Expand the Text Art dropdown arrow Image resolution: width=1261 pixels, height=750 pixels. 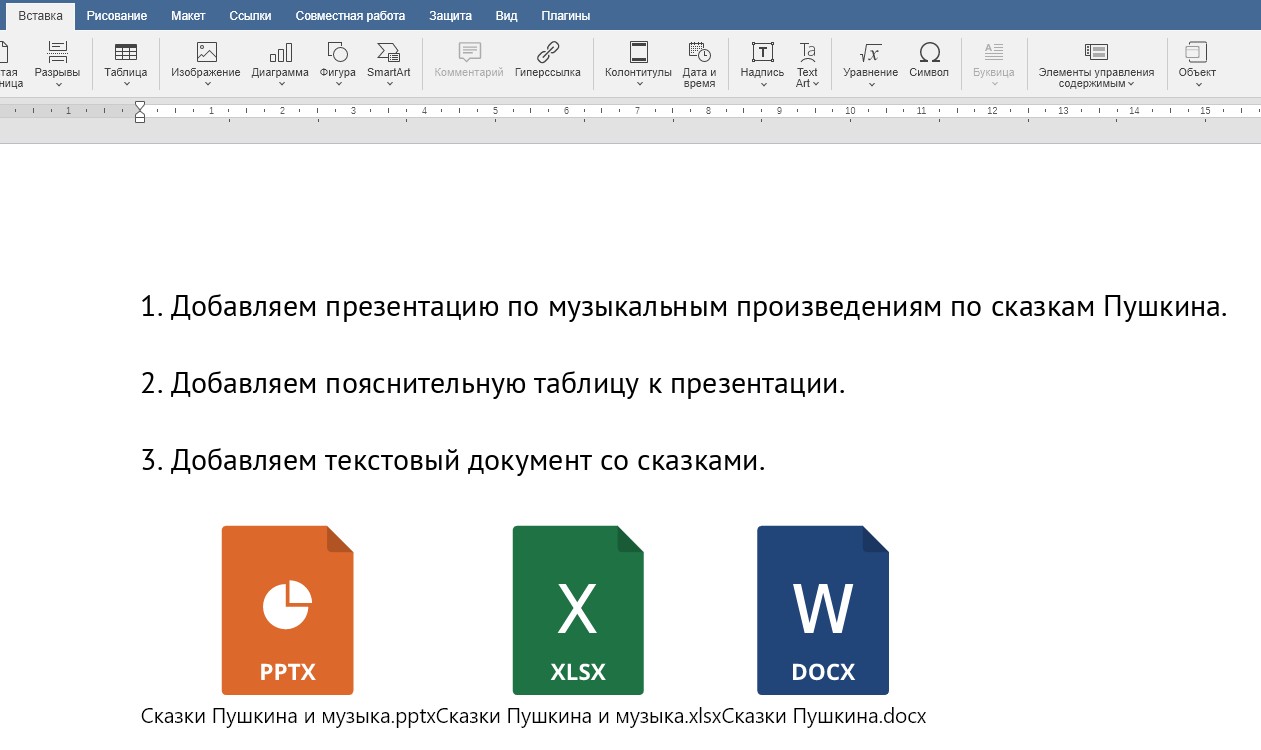pos(816,84)
